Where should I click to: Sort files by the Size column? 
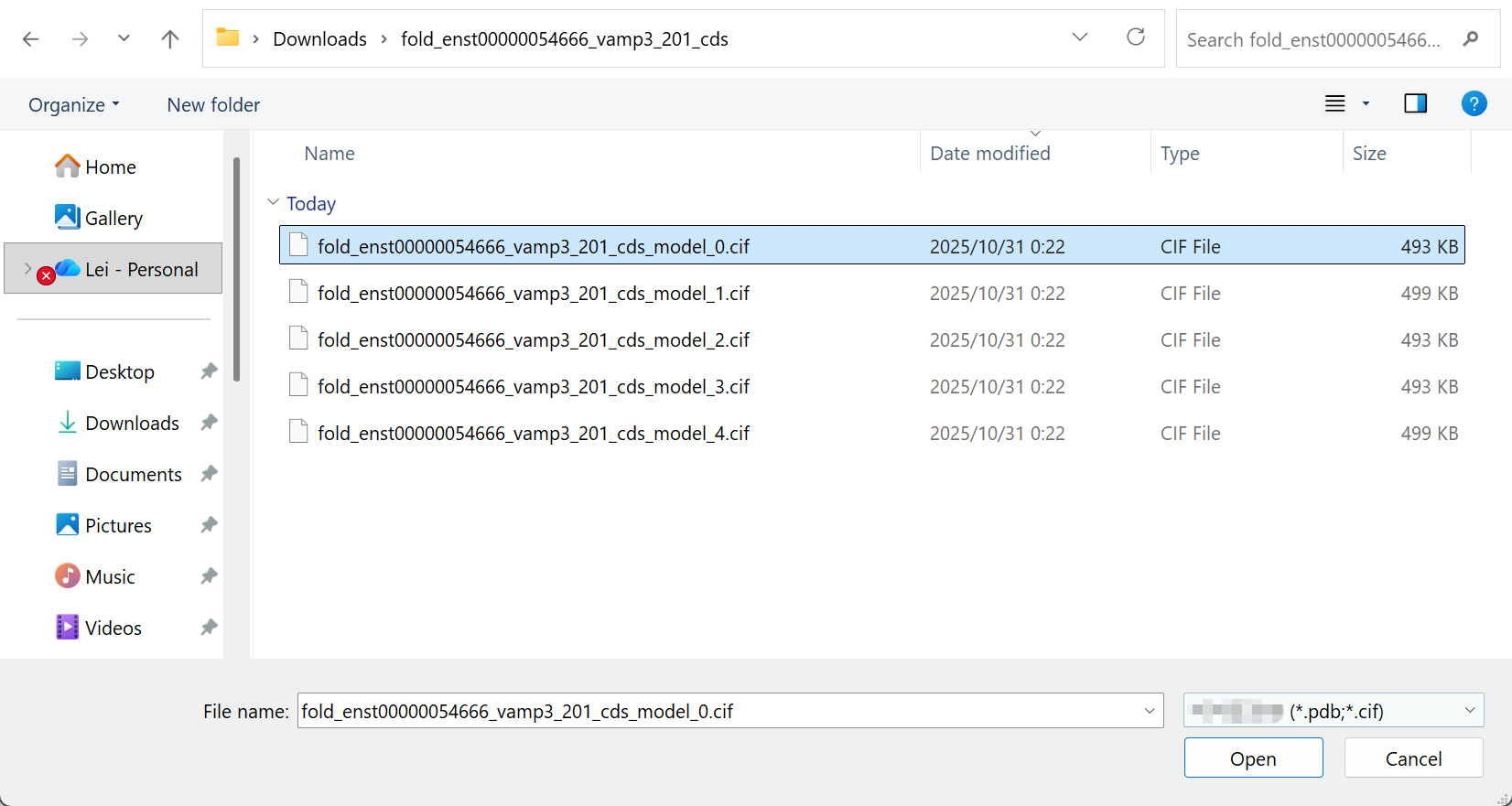tap(1369, 154)
